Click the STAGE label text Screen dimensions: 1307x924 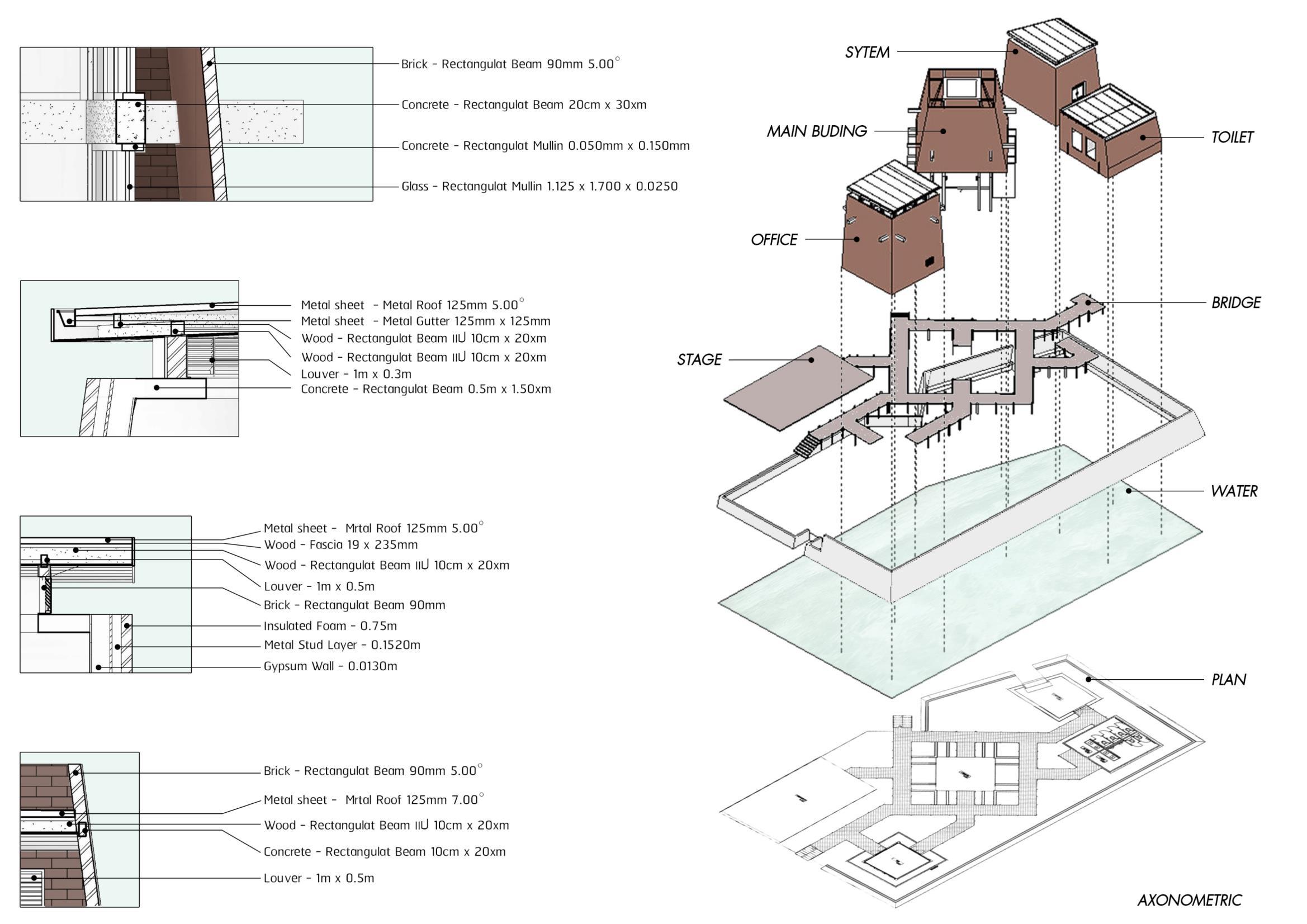coord(699,360)
